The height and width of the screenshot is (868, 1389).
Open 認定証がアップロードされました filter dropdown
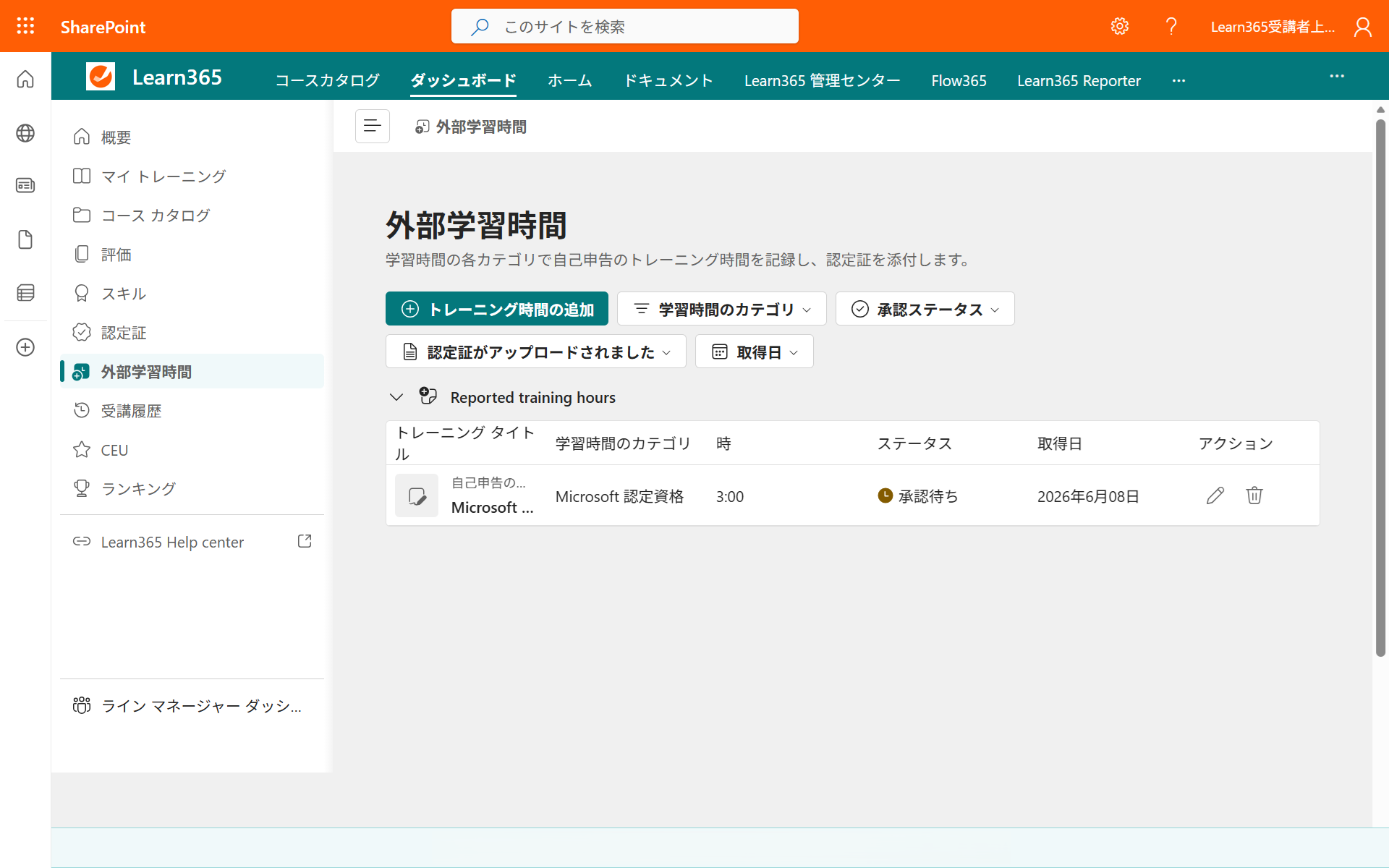536,352
